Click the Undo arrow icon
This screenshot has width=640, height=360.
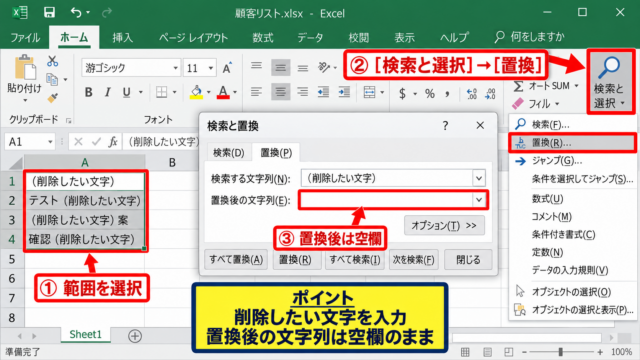click(76, 13)
